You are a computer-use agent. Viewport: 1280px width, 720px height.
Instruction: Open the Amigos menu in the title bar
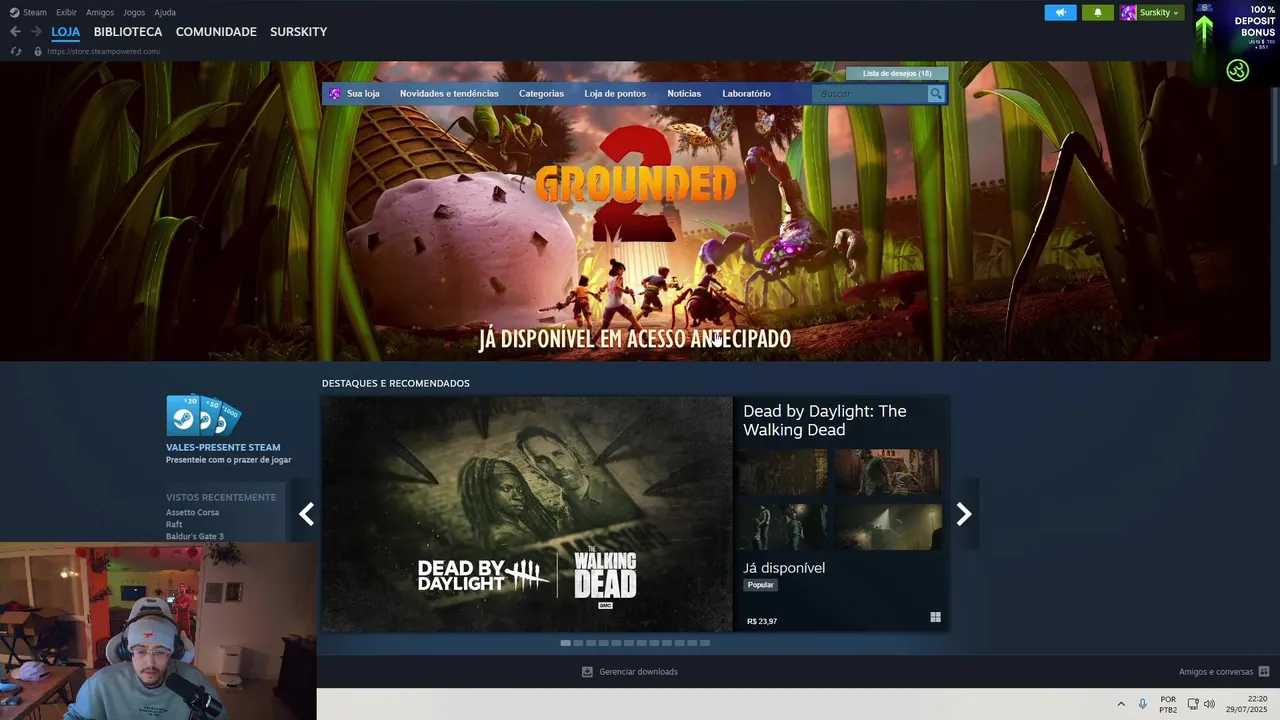[100, 12]
